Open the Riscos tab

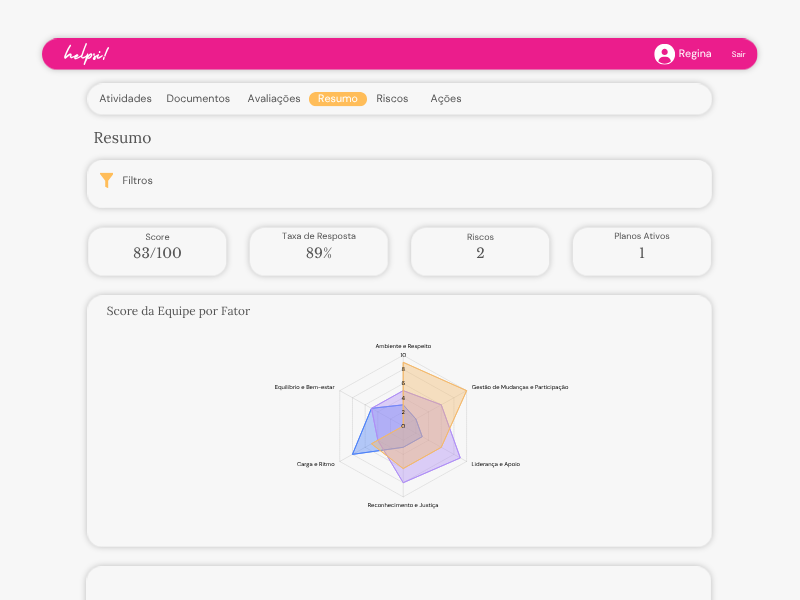[392, 99]
